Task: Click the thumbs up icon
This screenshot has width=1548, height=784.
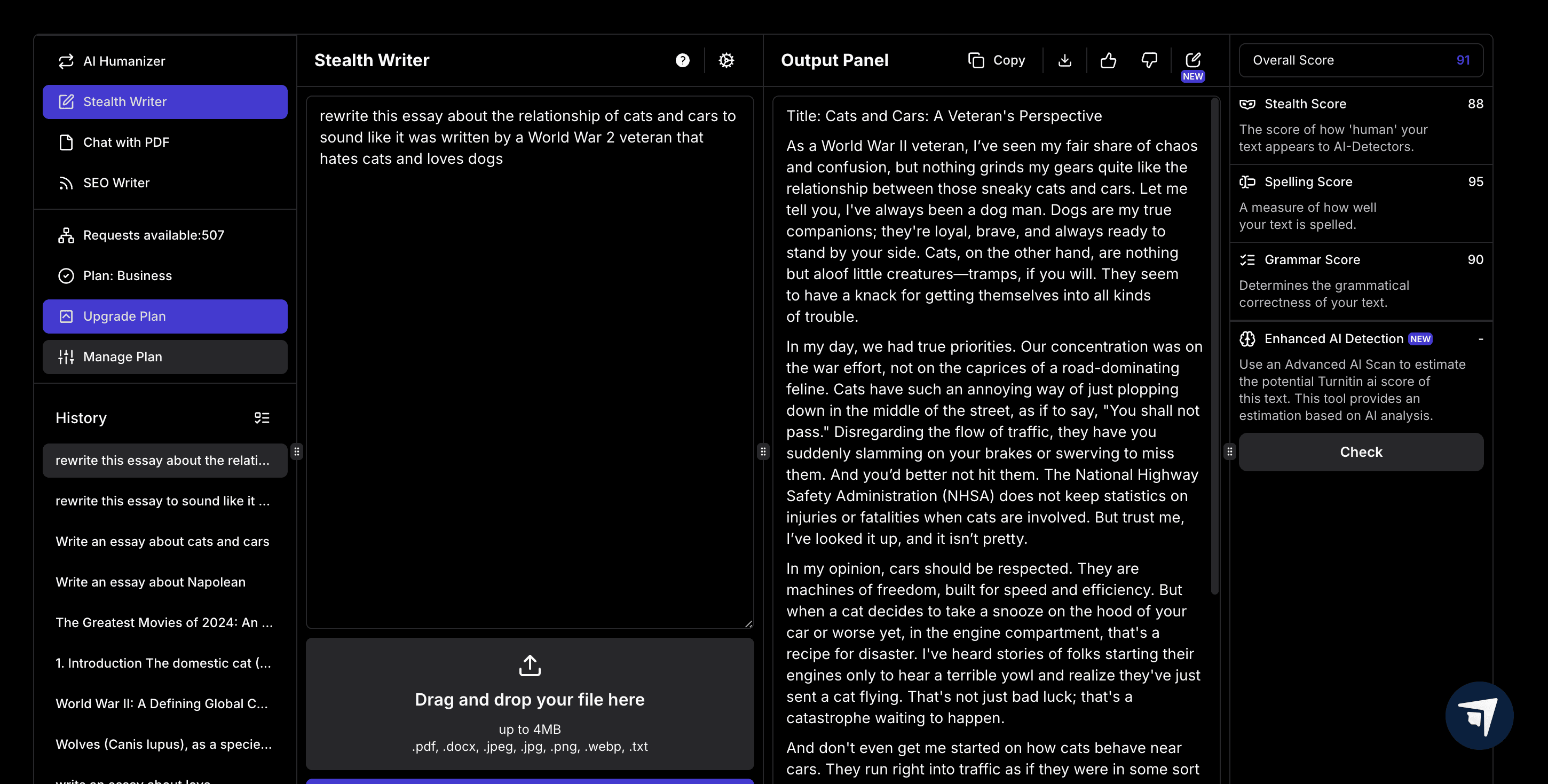Action: pos(1108,60)
